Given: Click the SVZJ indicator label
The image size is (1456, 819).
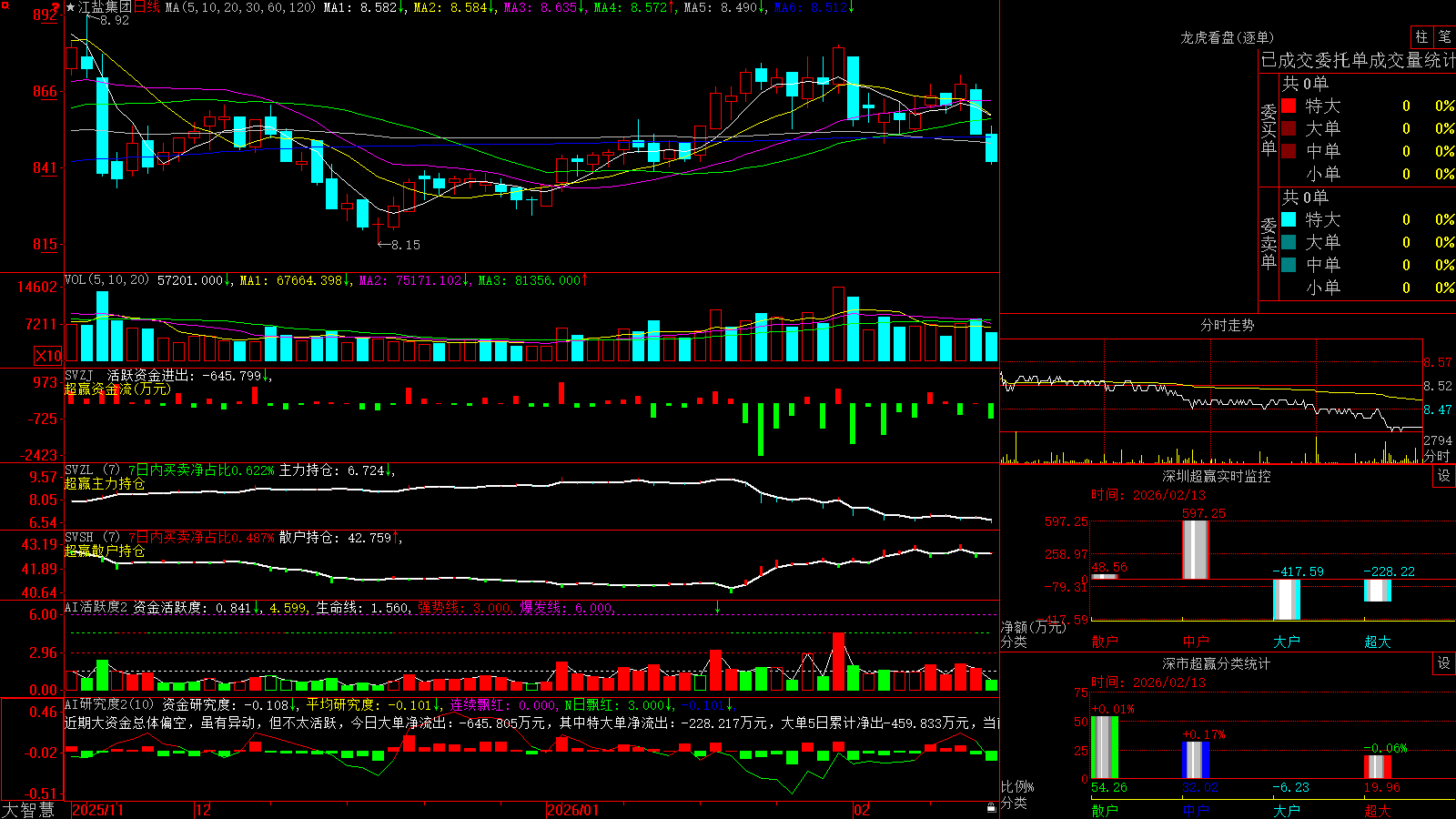Looking at the screenshot, I should 79,375.
